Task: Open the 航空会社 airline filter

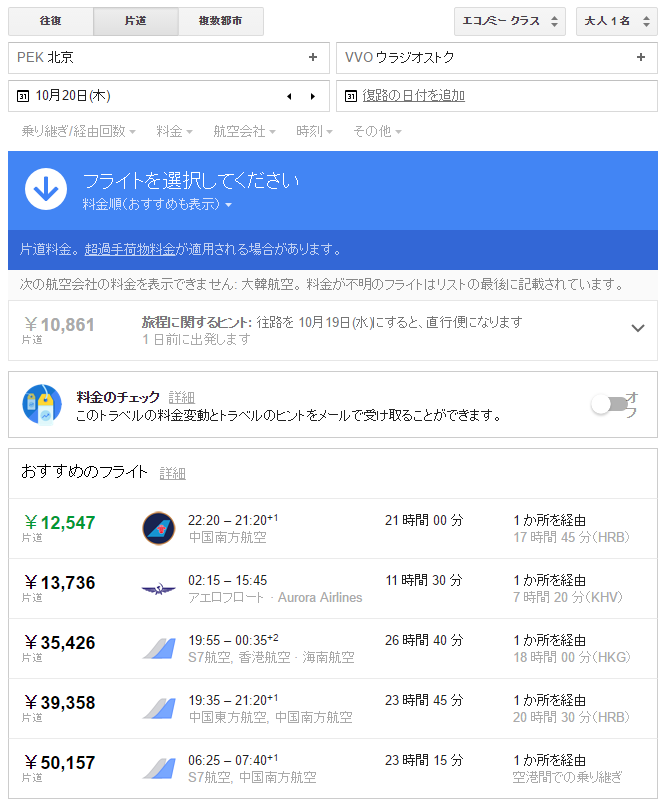Action: tap(244, 131)
